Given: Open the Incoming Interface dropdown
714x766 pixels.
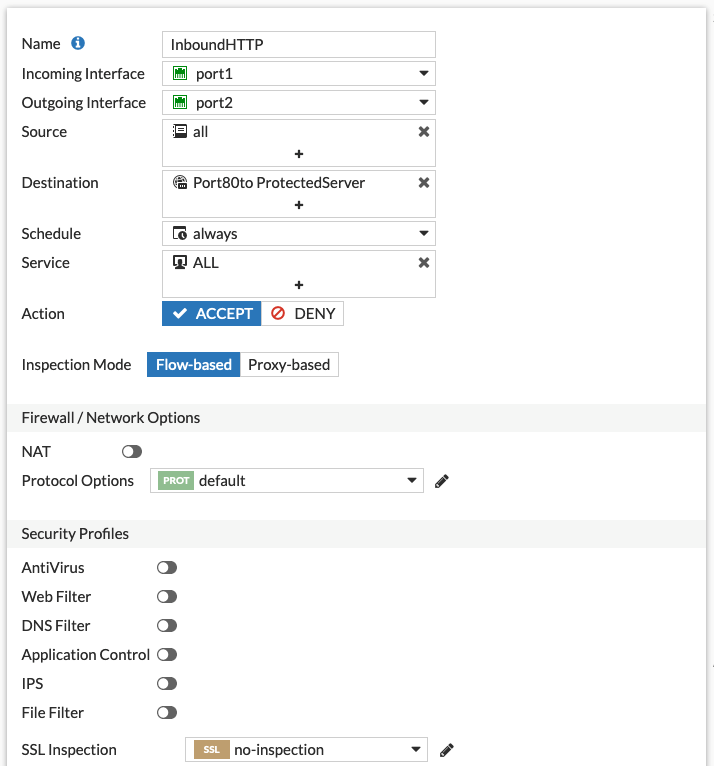Looking at the screenshot, I should [298, 74].
